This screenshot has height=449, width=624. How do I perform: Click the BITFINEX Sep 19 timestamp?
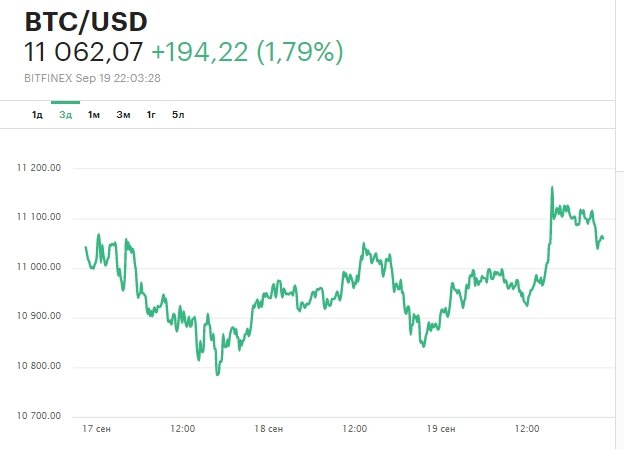pyautogui.click(x=106, y=77)
